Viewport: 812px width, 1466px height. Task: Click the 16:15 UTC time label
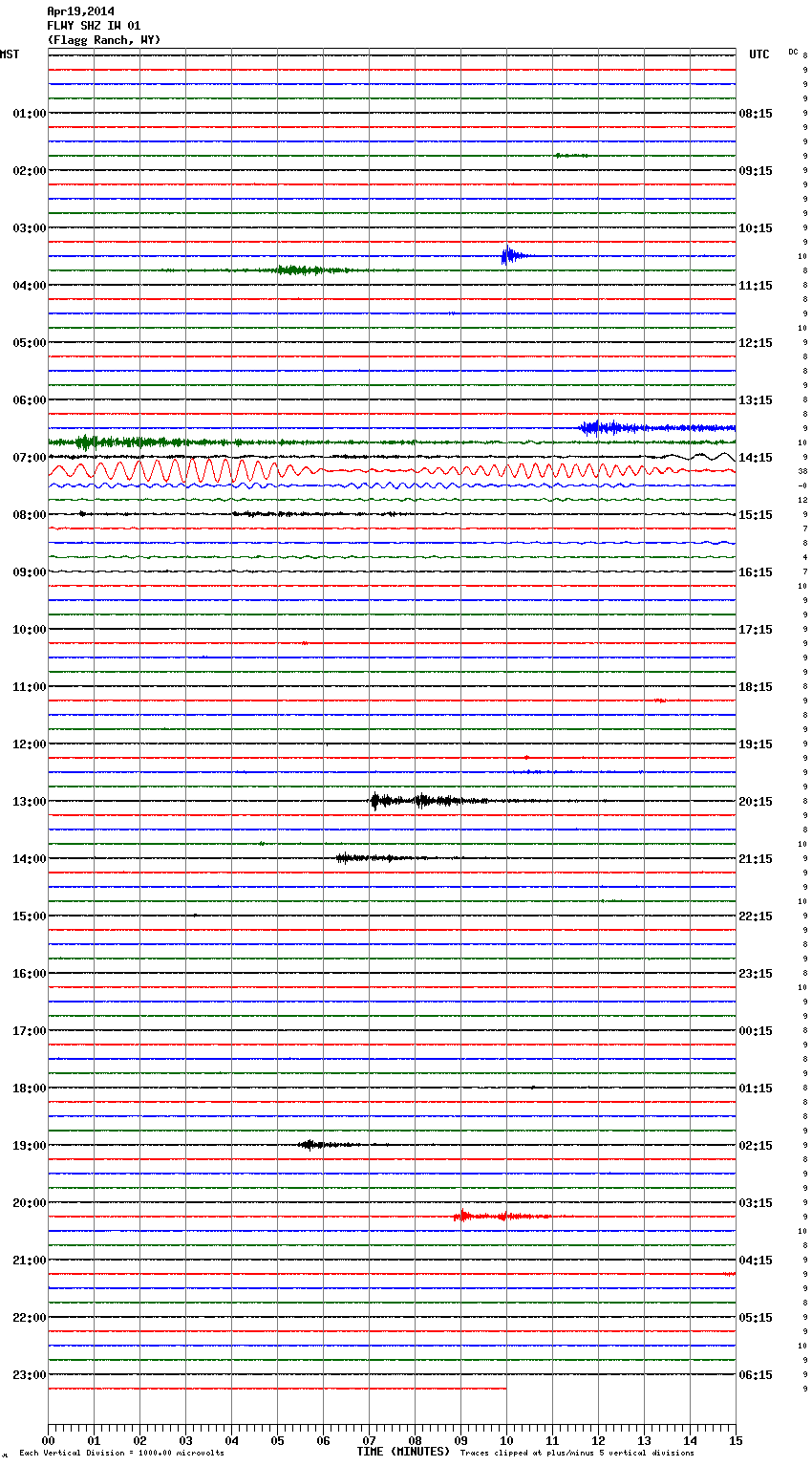point(756,572)
